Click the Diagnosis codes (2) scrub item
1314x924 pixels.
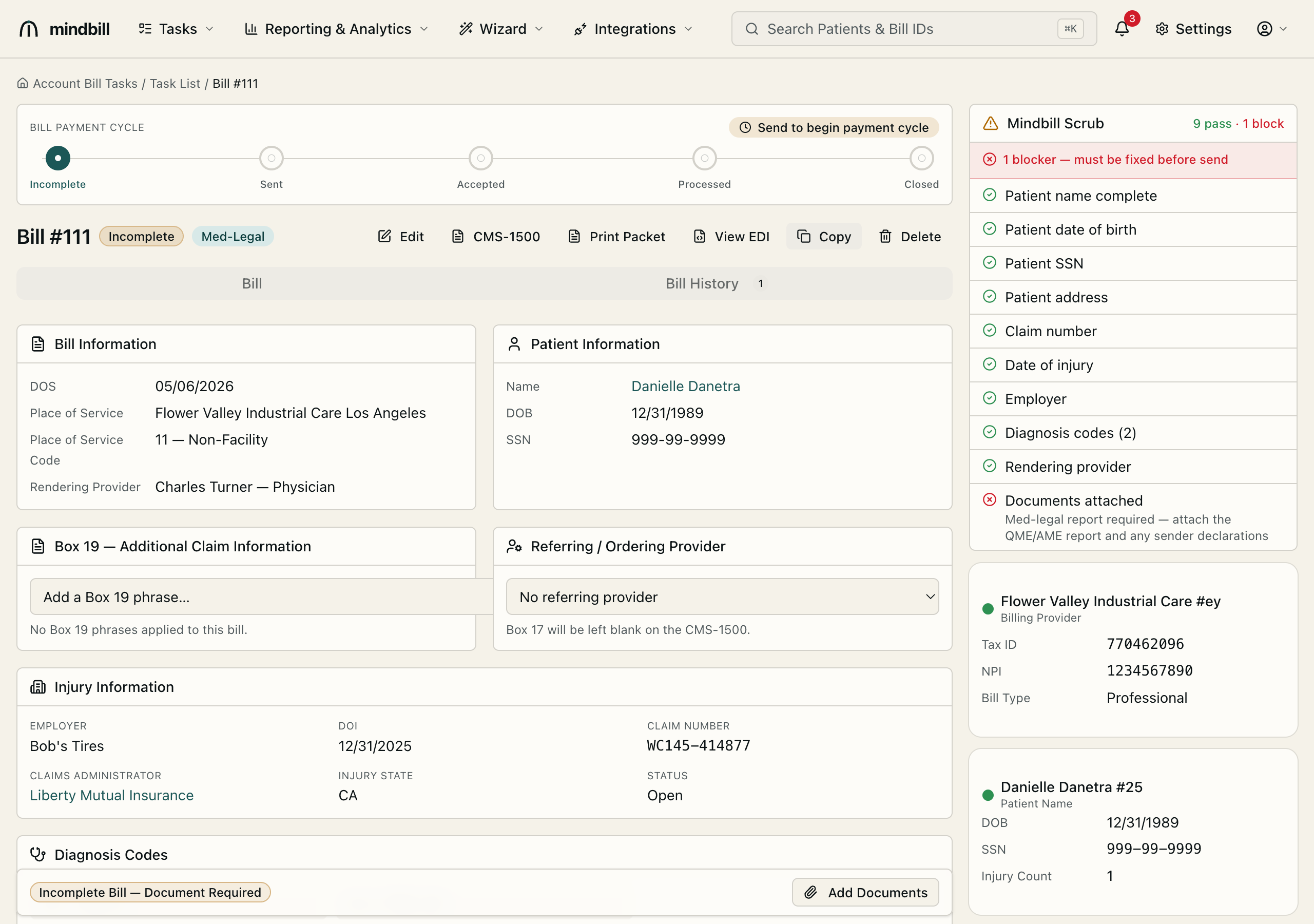(x=1133, y=432)
